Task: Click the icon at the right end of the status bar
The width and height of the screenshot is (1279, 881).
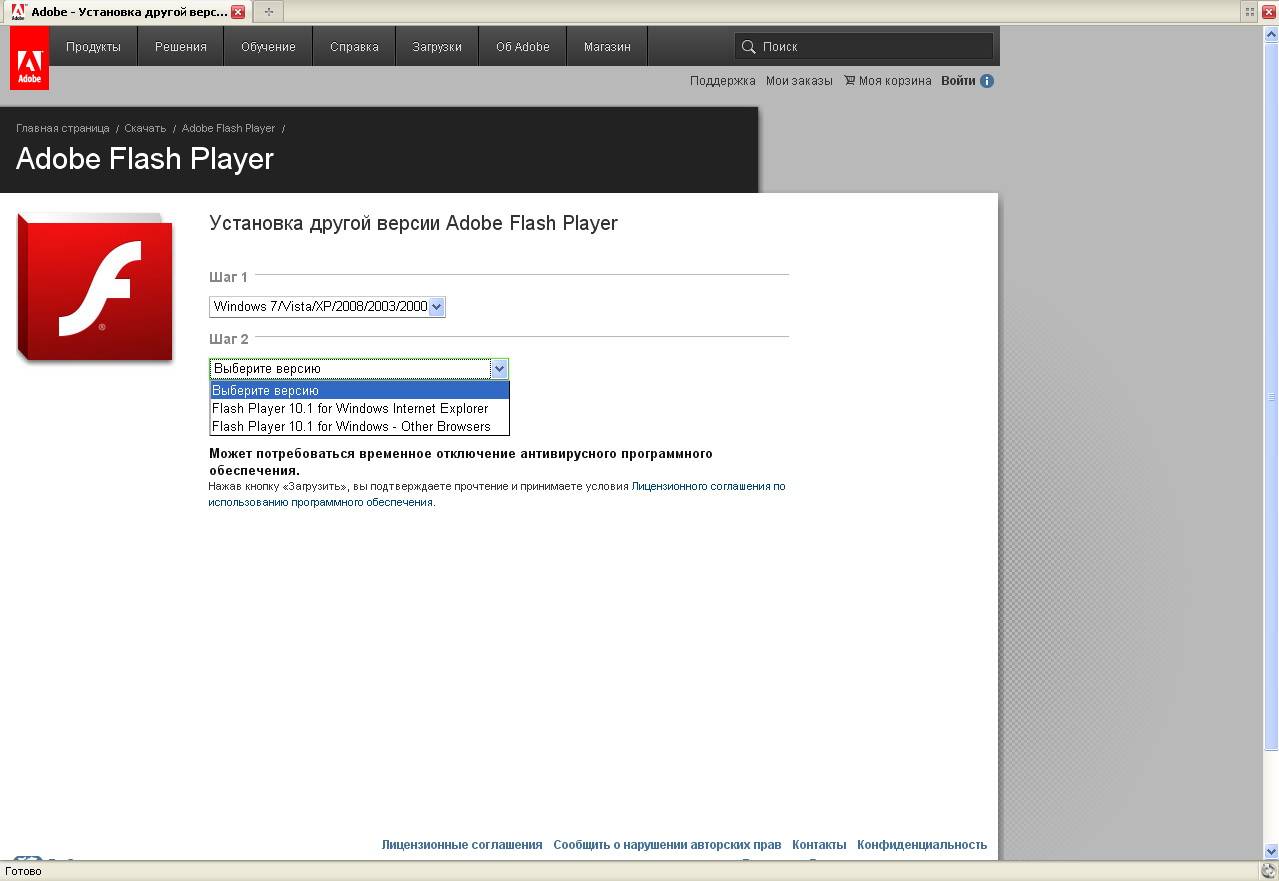Action: [x=1268, y=871]
